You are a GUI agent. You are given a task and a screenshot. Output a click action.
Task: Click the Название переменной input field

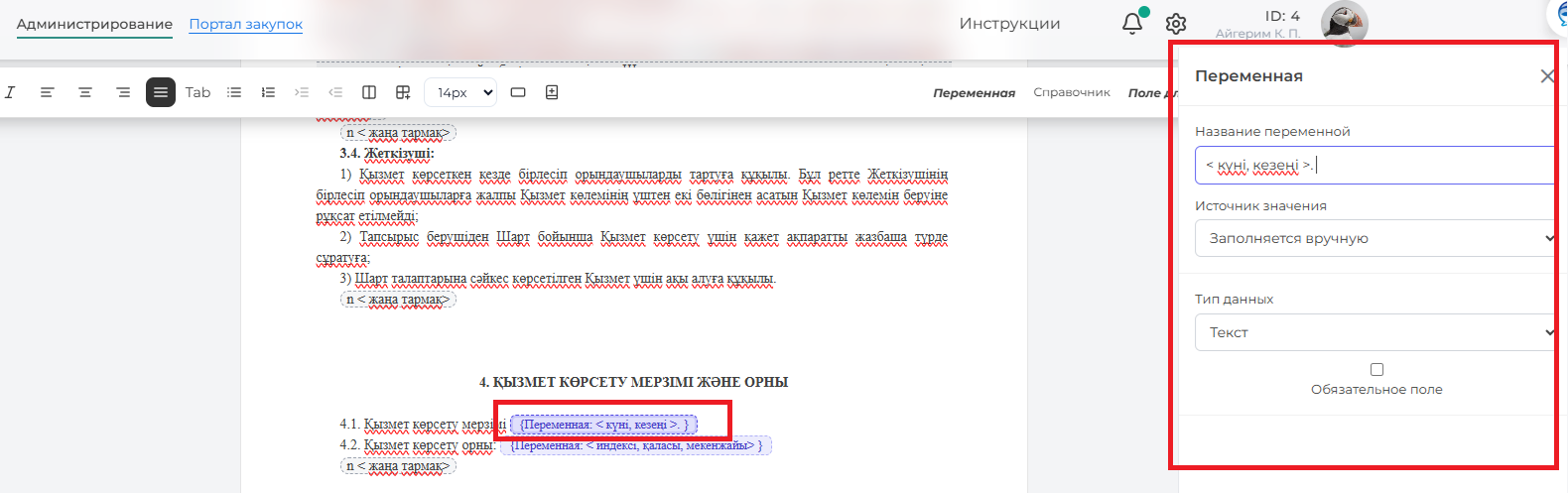[1374, 166]
